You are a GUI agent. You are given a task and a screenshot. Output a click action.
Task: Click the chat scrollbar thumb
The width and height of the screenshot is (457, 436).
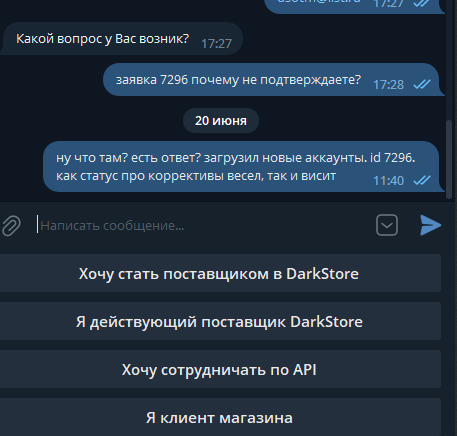pyautogui.click(x=449, y=159)
